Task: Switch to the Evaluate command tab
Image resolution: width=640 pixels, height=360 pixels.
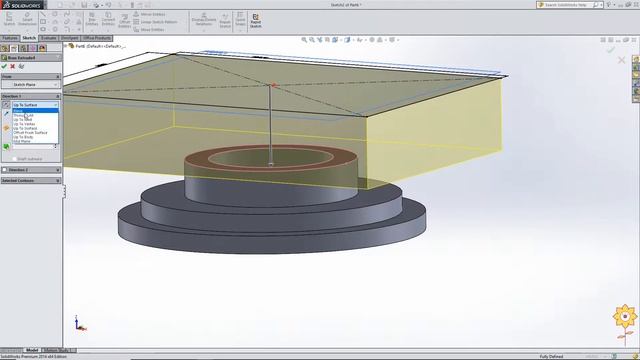Action: pos(49,38)
